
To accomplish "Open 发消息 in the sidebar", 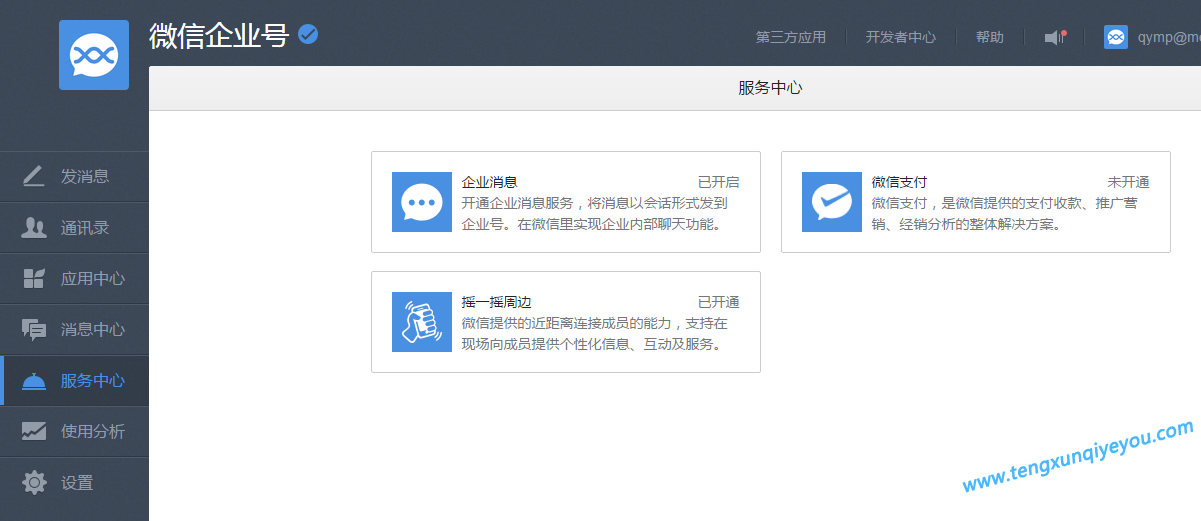I will tap(74, 177).
